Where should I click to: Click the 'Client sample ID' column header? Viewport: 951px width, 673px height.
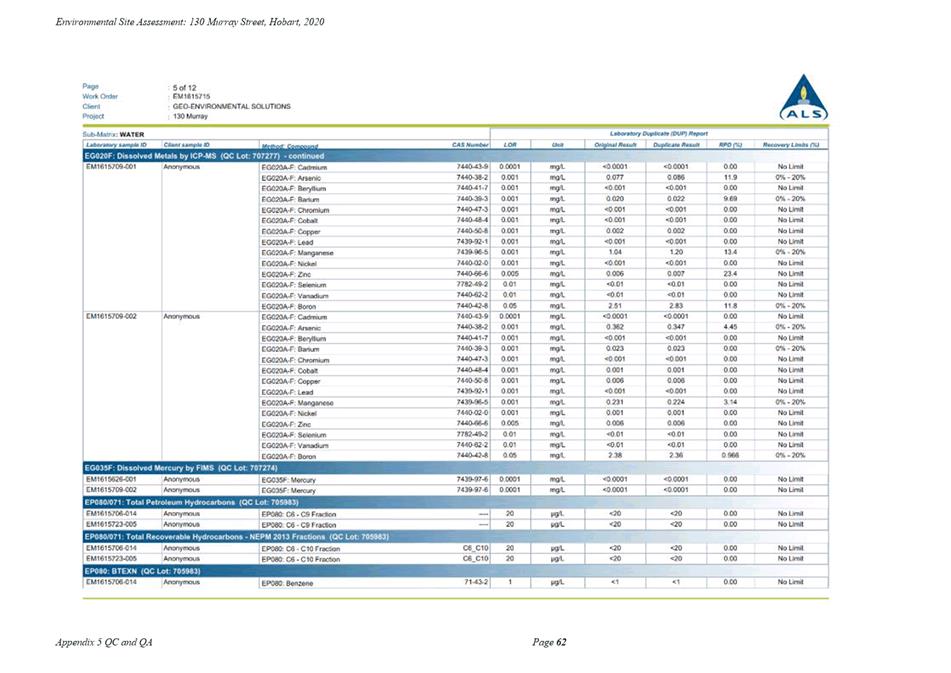coord(186,145)
